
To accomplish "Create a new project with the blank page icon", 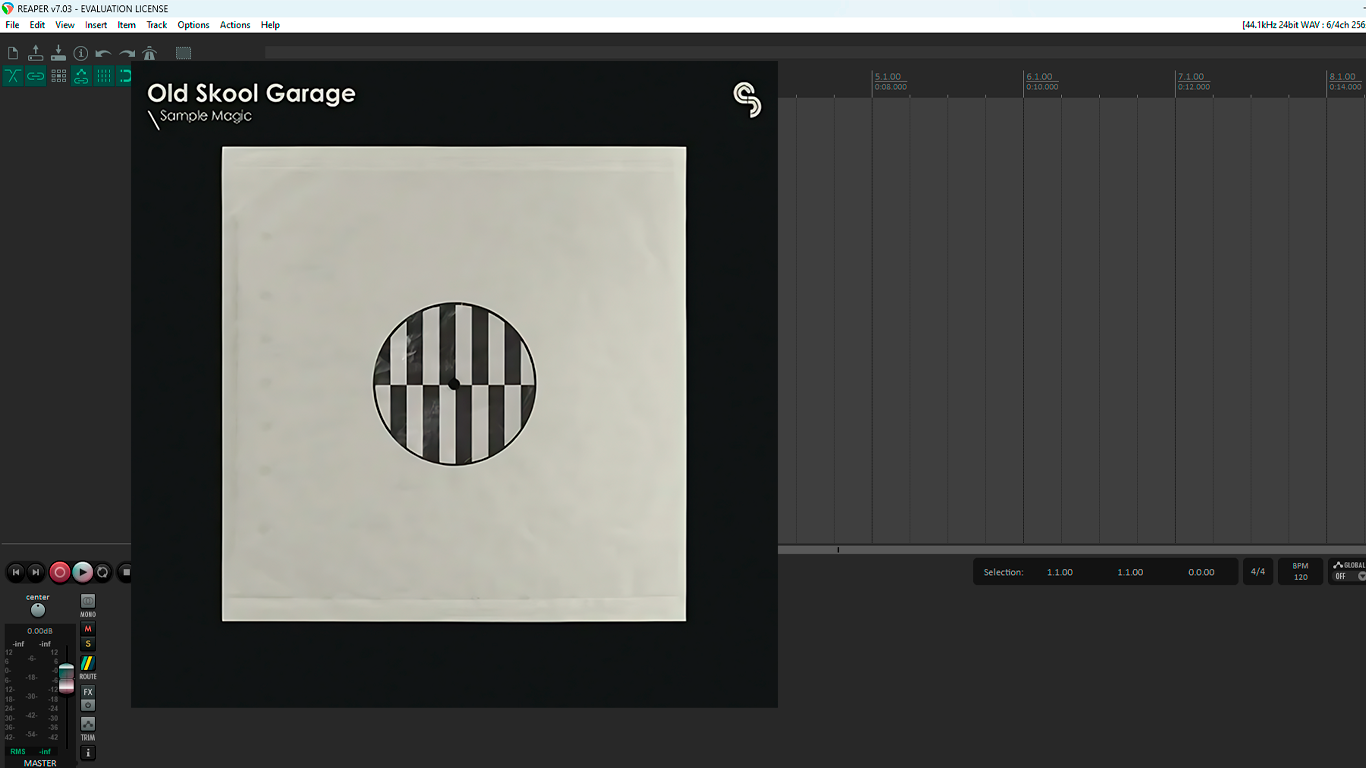I will pos(13,53).
